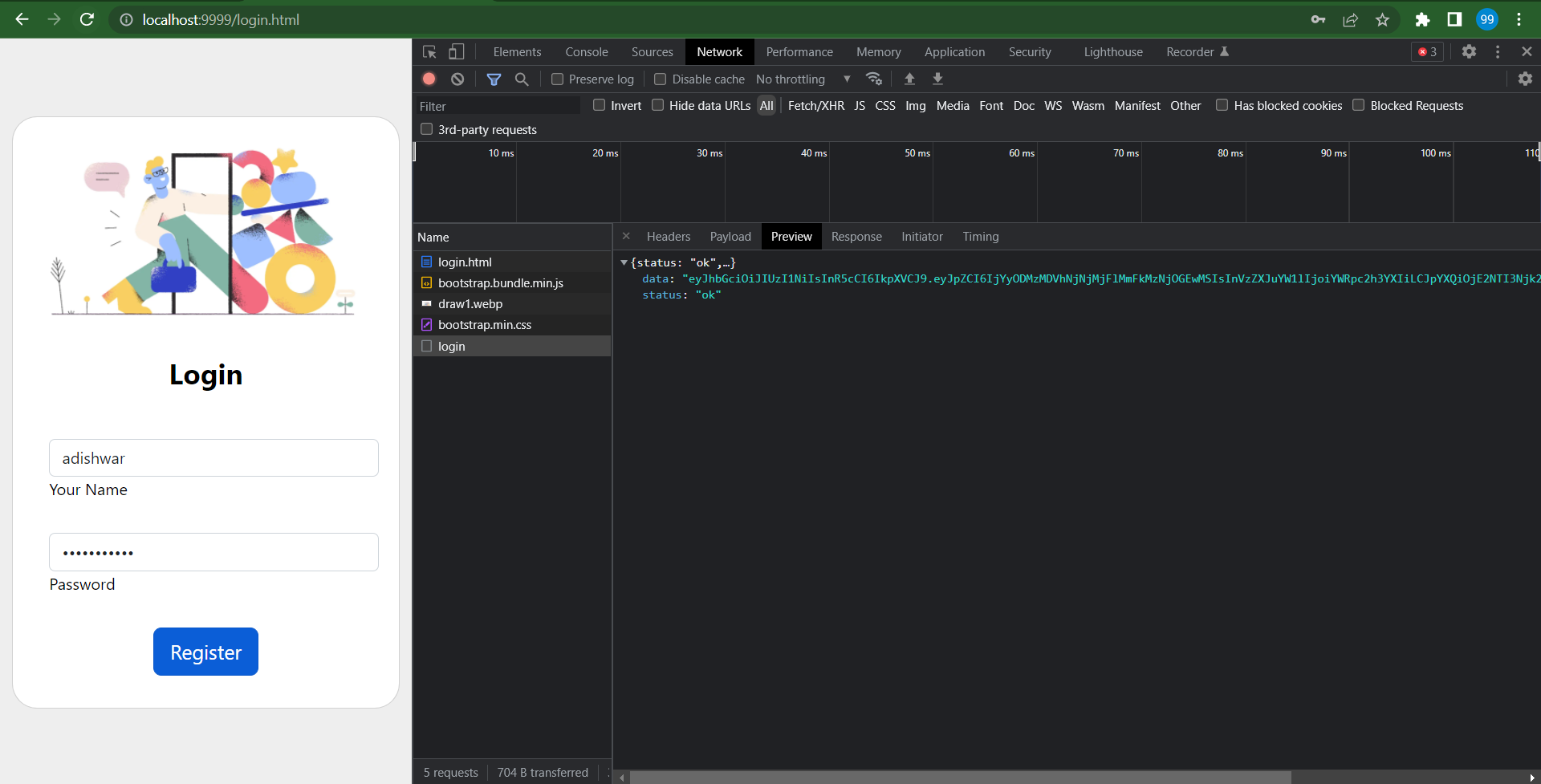
Task: Show the 3 errors badge
Action: (1428, 51)
